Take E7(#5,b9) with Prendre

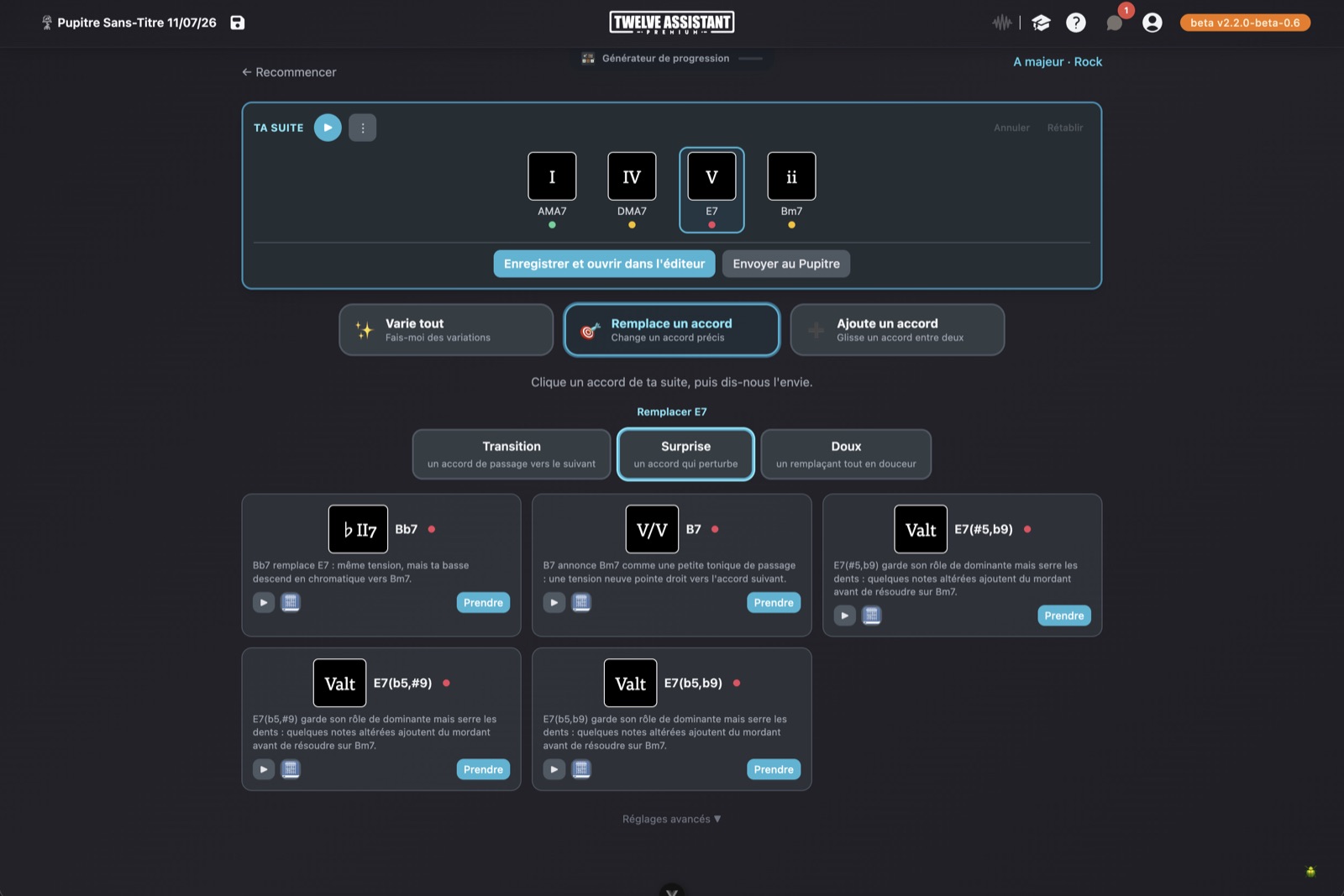pos(1064,616)
